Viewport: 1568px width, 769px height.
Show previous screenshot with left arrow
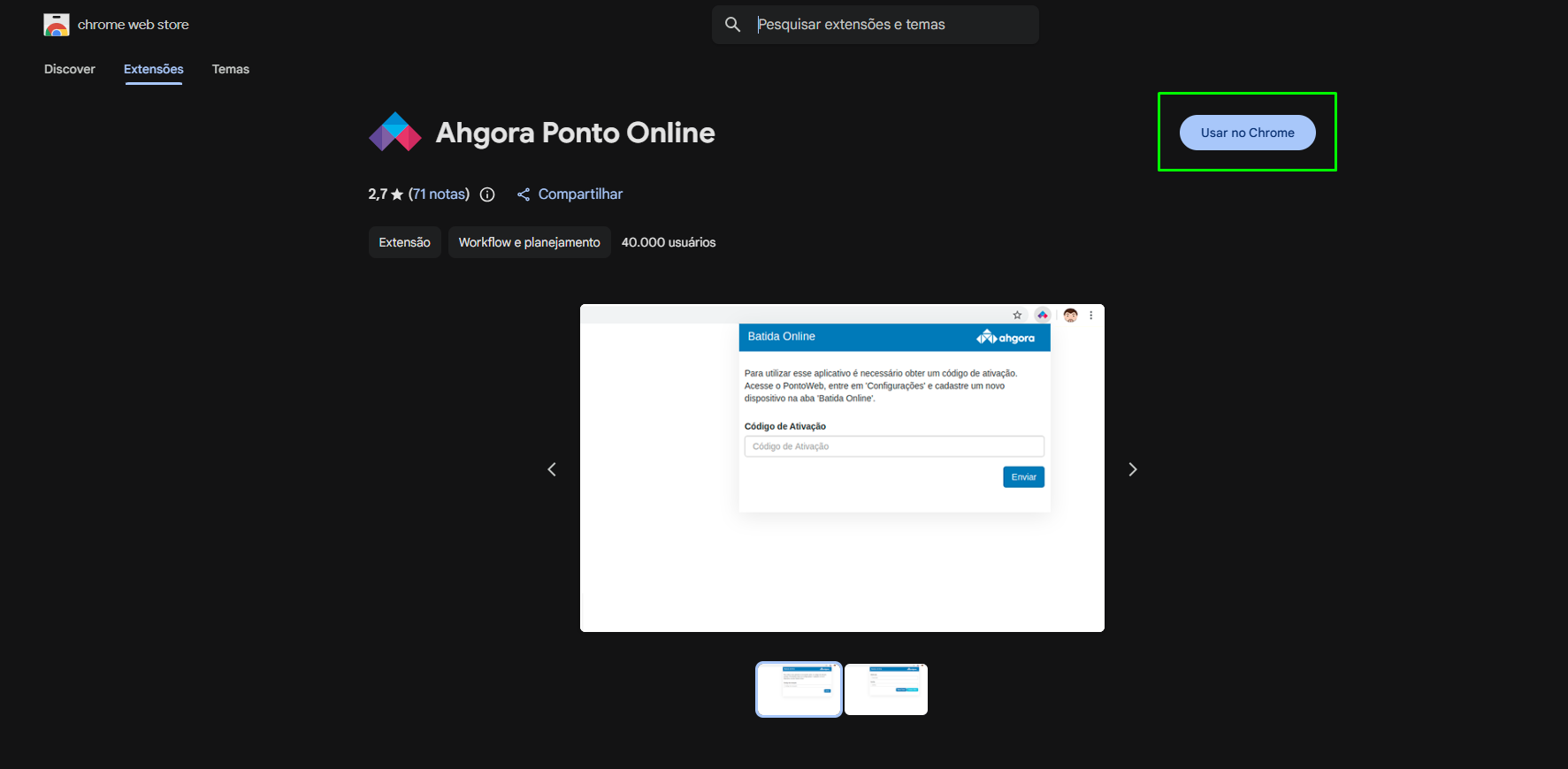coord(552,469)
